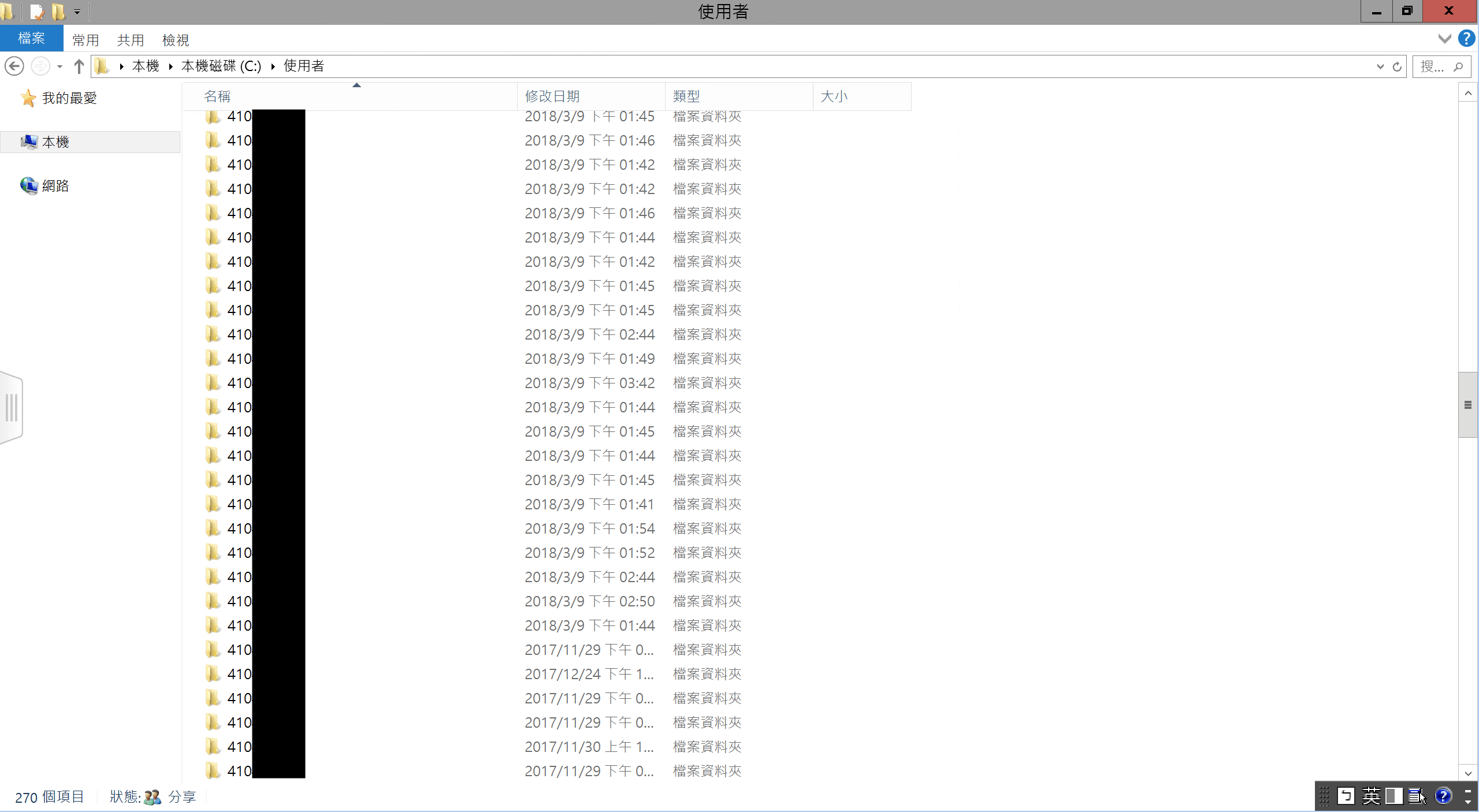Switch to the 檢視 view tab
The image size is (1479, 812).
[176, 40]
